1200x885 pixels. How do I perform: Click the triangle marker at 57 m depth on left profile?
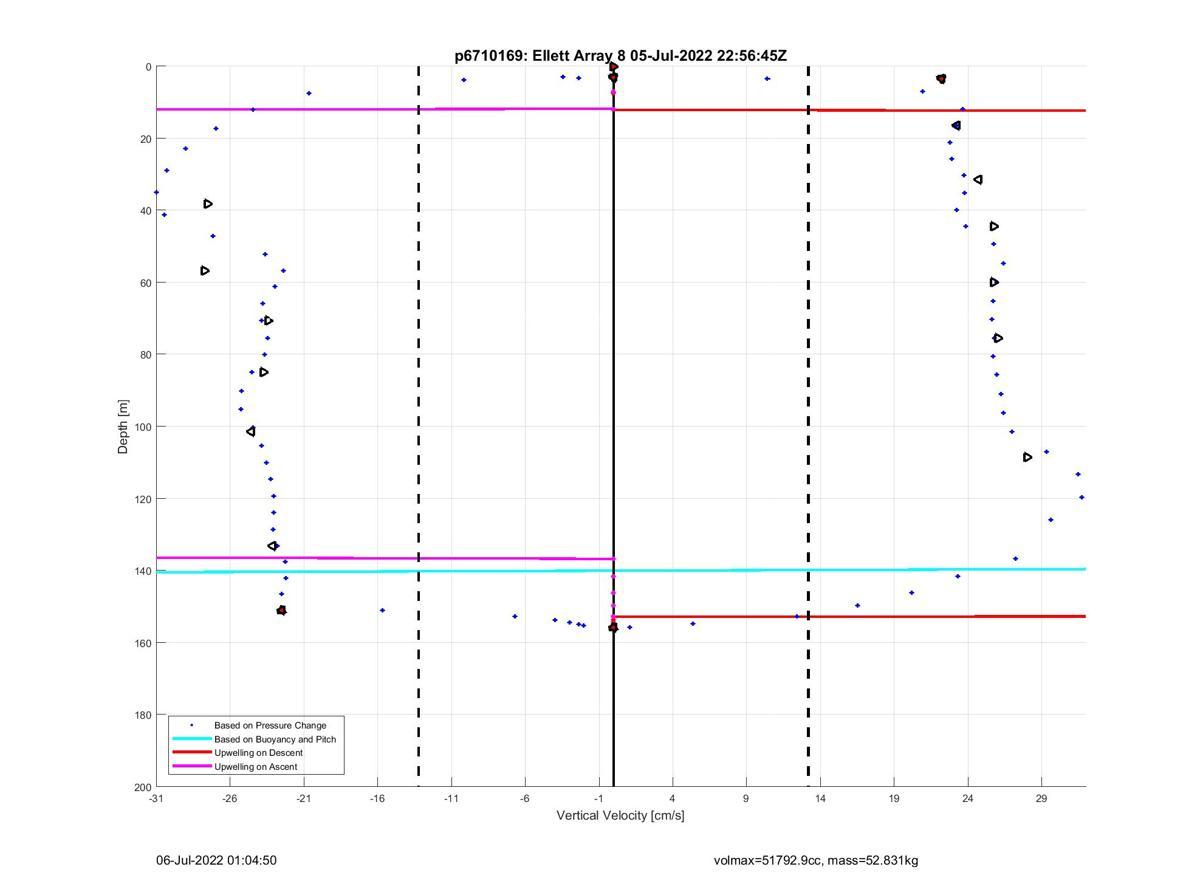(x=205, y=271)
